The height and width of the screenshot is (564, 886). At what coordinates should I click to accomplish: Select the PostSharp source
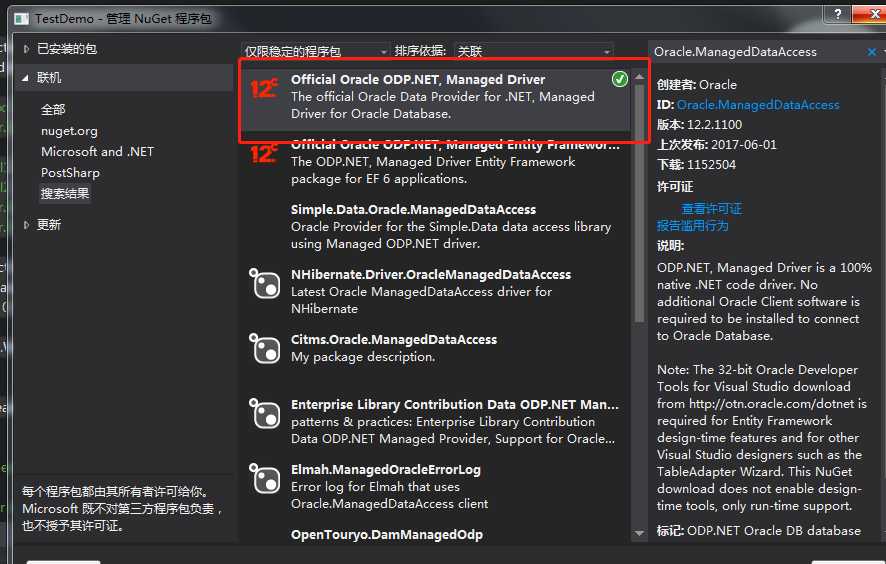click(x=70, y=172)
